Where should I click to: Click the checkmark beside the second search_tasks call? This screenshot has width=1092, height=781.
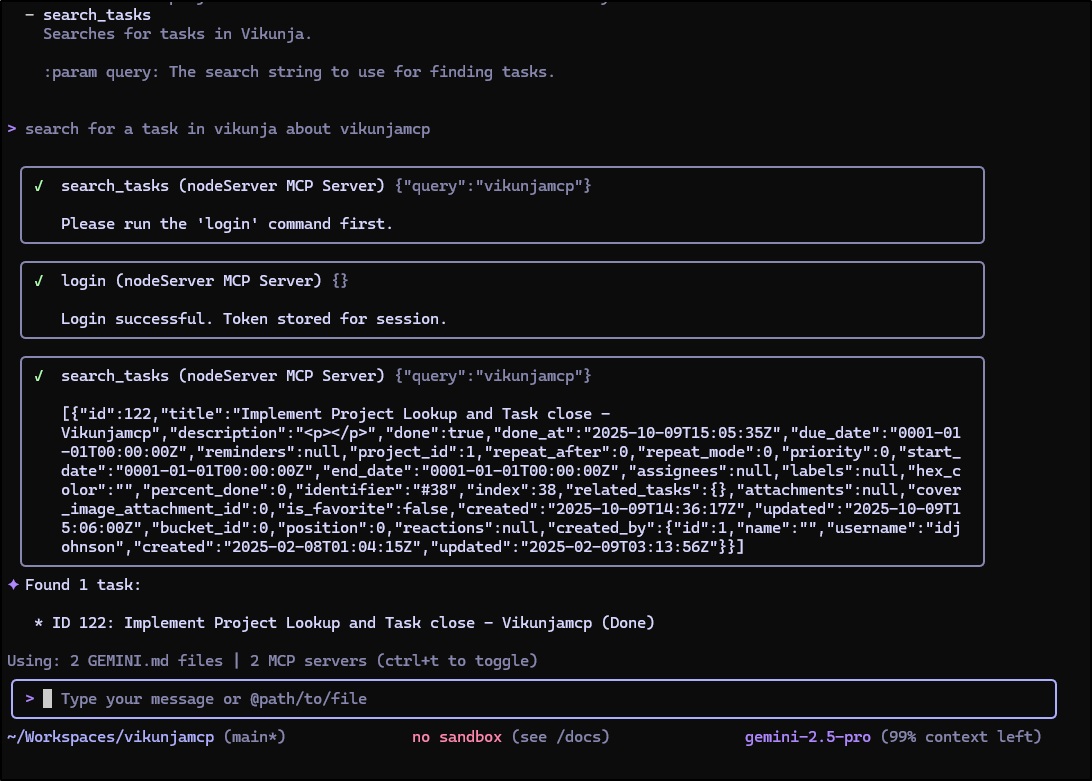38,376
